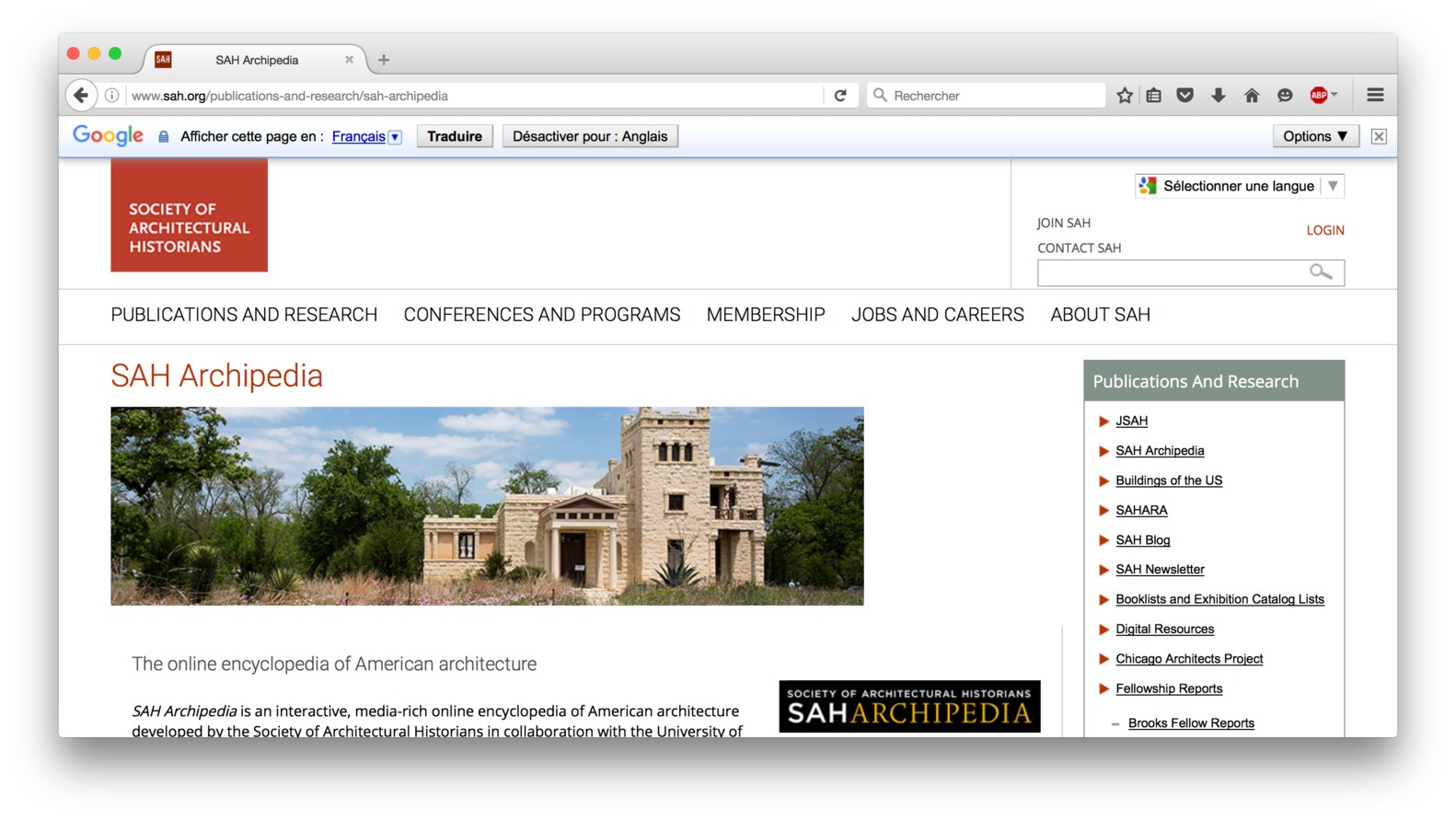Go to browser home page icon
This screenshot has width=1456, height=821.
tap(1251, 95)
